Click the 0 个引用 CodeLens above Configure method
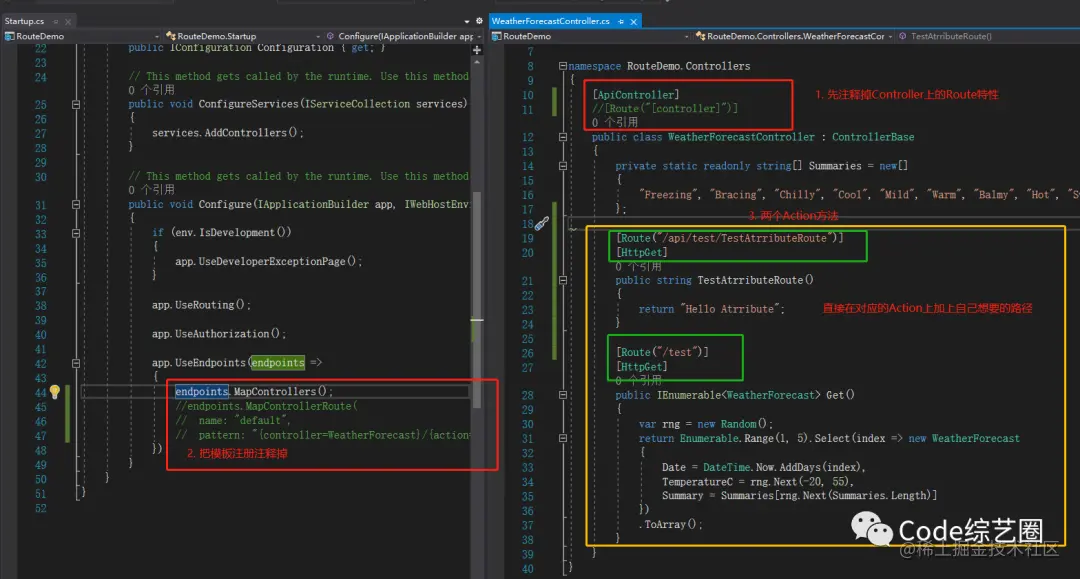This screenshot has width=1080, height=579. point(151,190)
